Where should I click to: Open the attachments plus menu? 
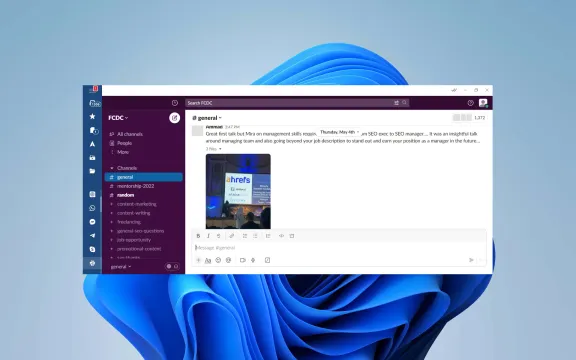(x=198, y=260)
